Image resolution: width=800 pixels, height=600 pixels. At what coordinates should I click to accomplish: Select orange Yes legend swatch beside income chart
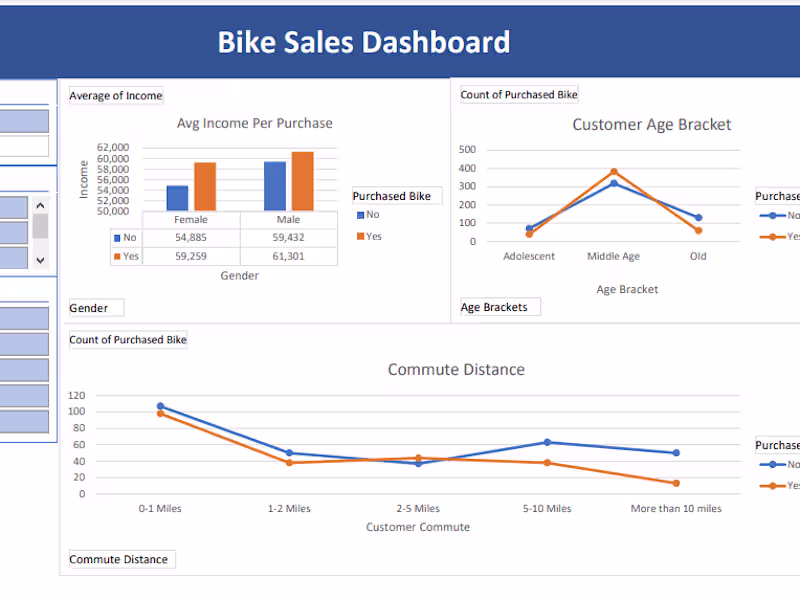[x=360, y=237]
